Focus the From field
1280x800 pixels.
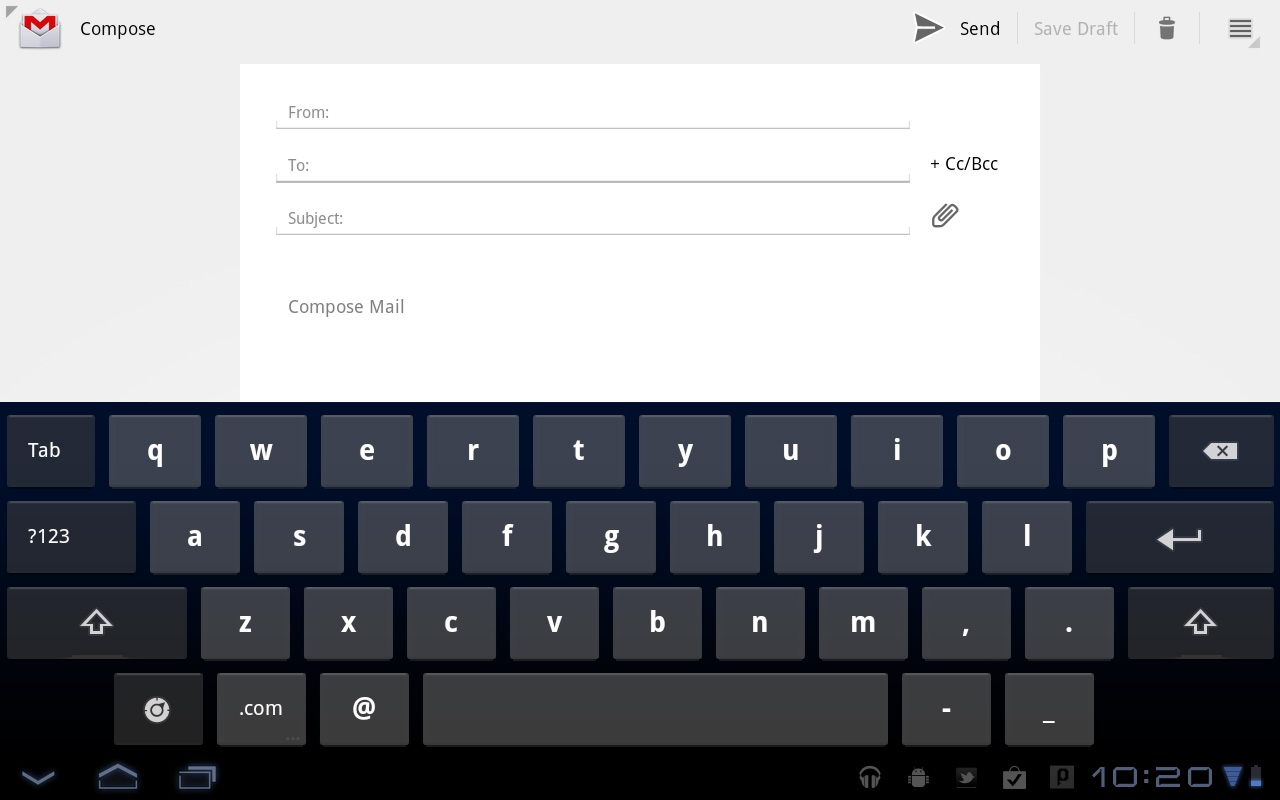593,112
